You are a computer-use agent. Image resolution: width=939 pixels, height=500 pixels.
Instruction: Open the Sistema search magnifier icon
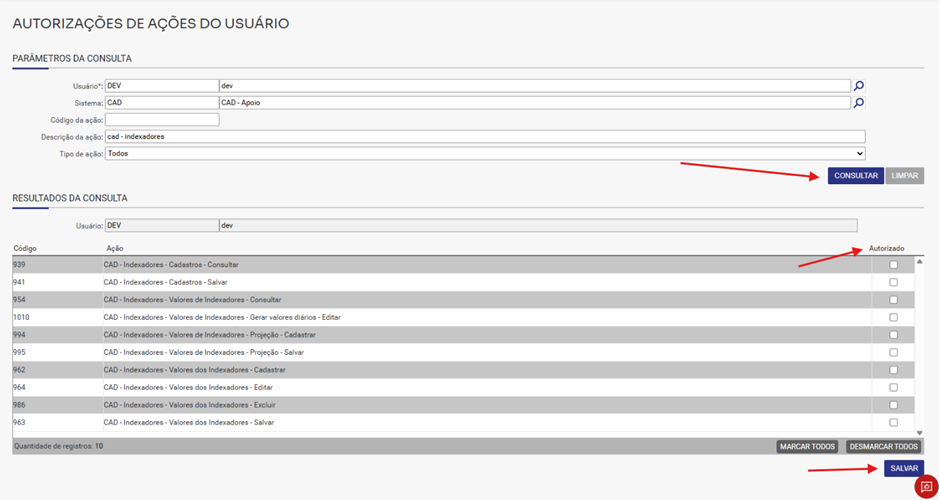pos(859,103)
